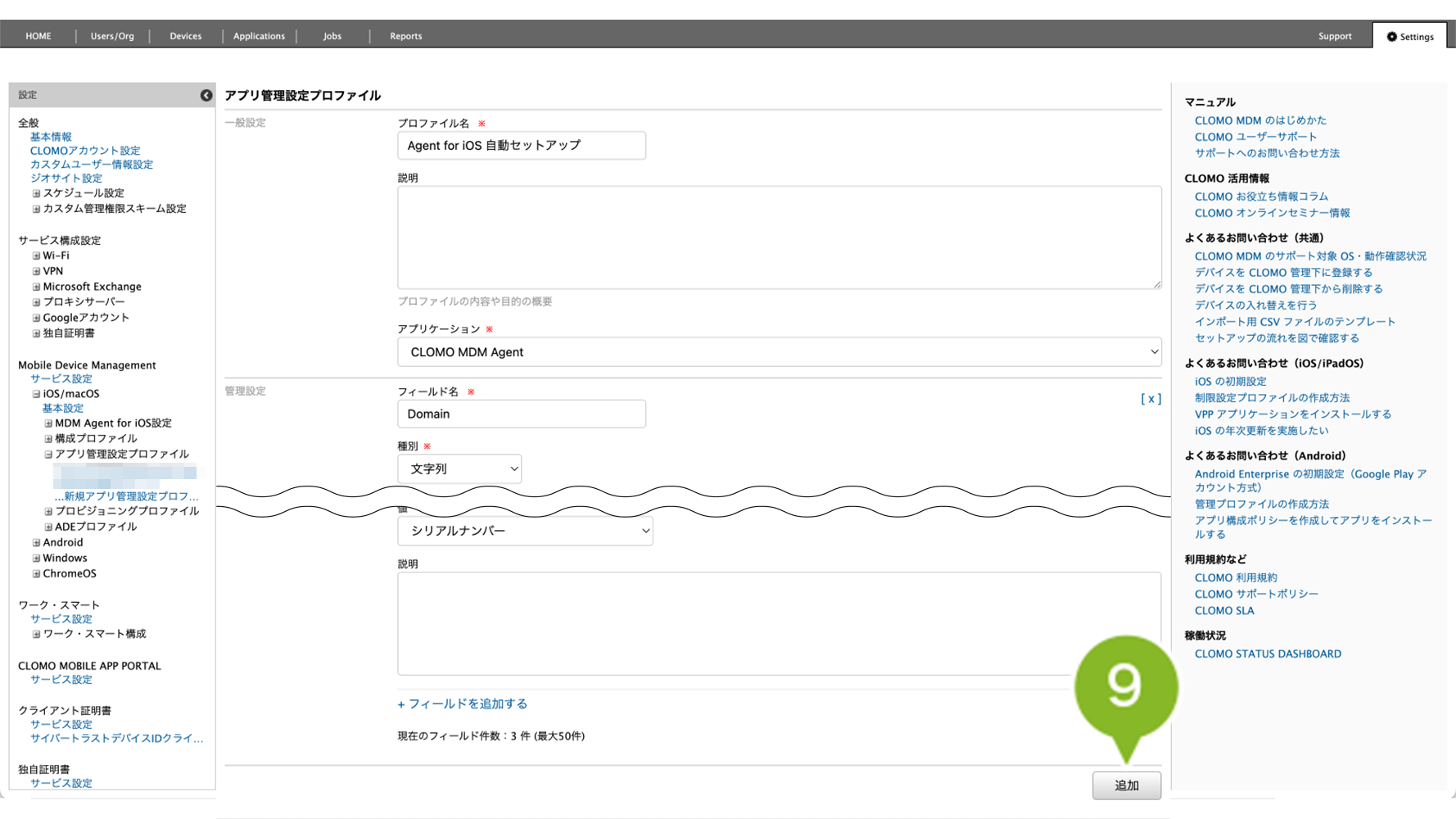Open 基本情報 in the sidebar

[51, 137]
